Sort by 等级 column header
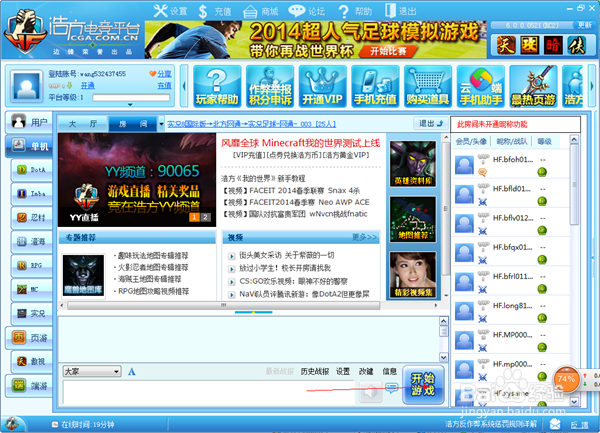 544,141
